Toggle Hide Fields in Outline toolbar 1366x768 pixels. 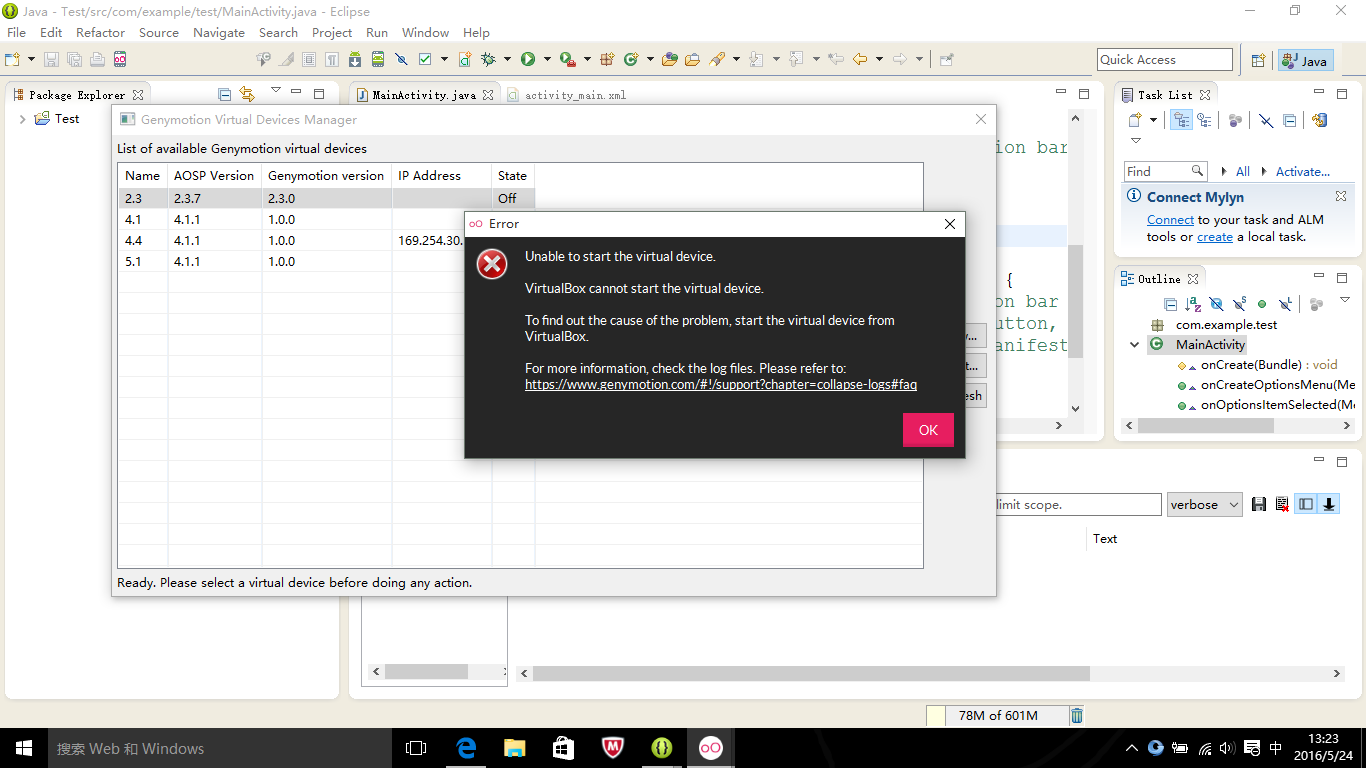tap(1217, 304)
